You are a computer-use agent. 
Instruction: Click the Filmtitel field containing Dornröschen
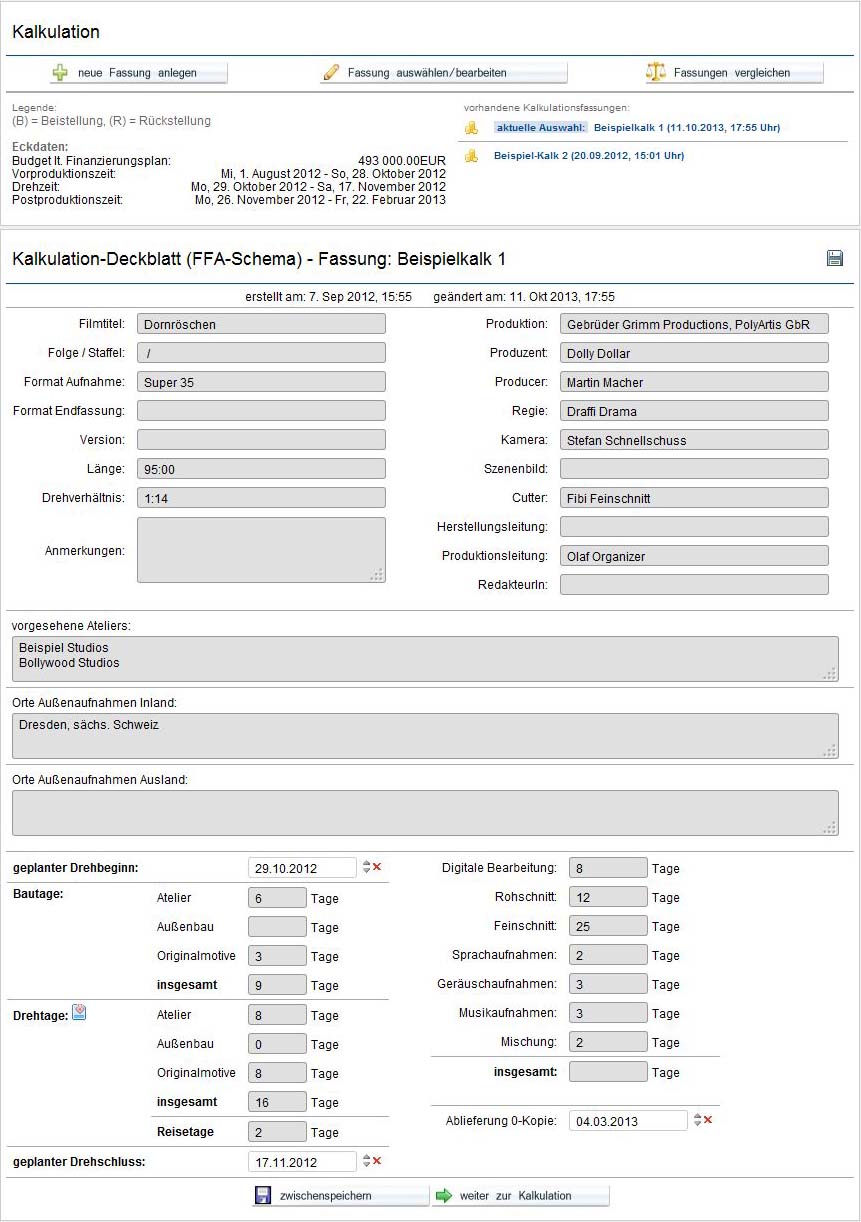click(261, 324)
